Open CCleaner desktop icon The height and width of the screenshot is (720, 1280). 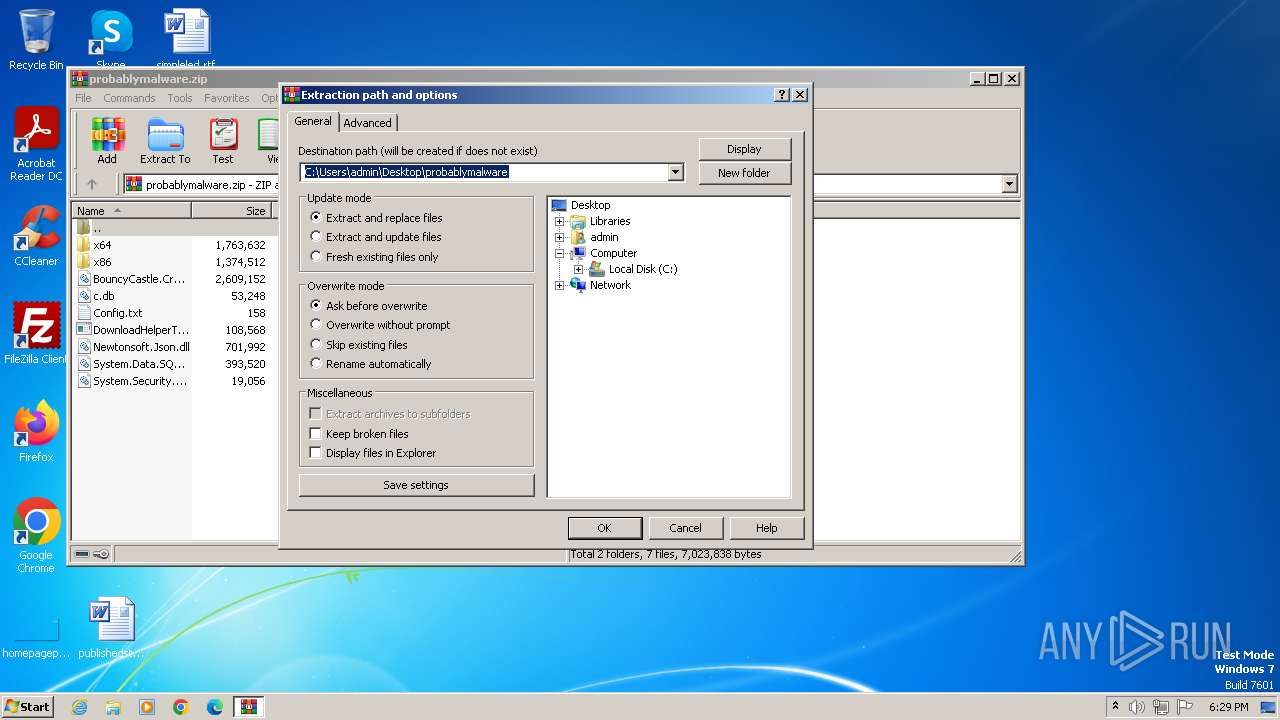(x=36, y=236)
